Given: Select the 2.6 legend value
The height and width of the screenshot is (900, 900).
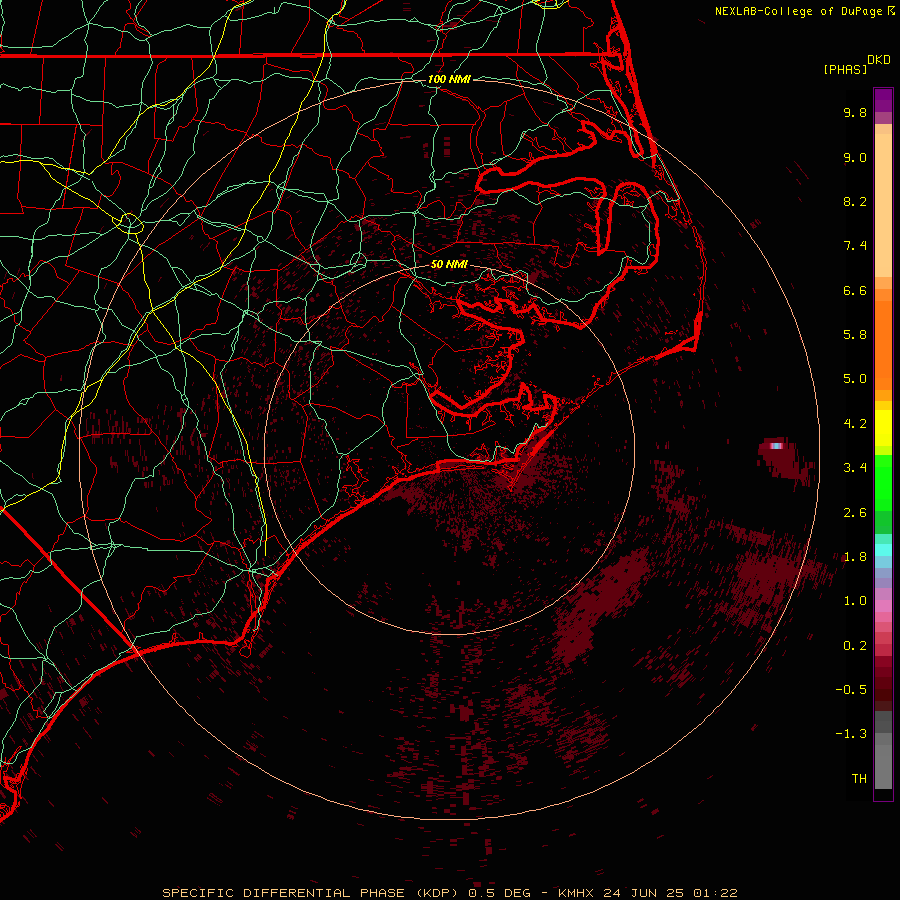Looking at the screenshot, I should click(x=855, y=513).
